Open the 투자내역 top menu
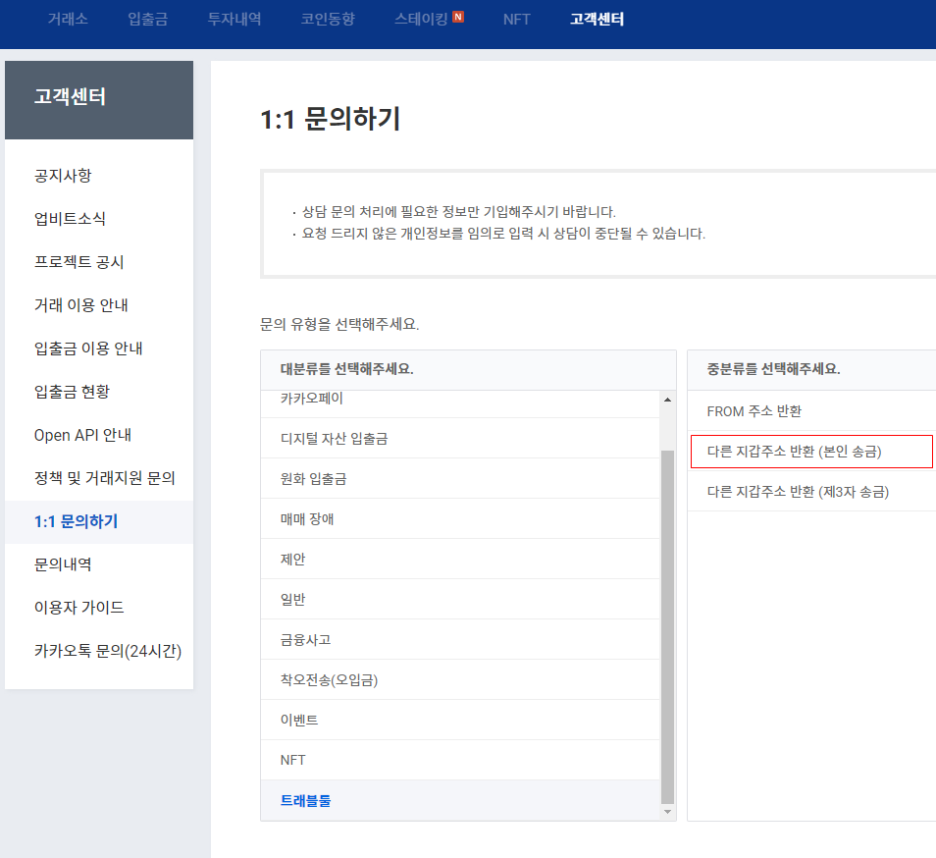Viewport: 936px width, 858px height. click(234, 19)
